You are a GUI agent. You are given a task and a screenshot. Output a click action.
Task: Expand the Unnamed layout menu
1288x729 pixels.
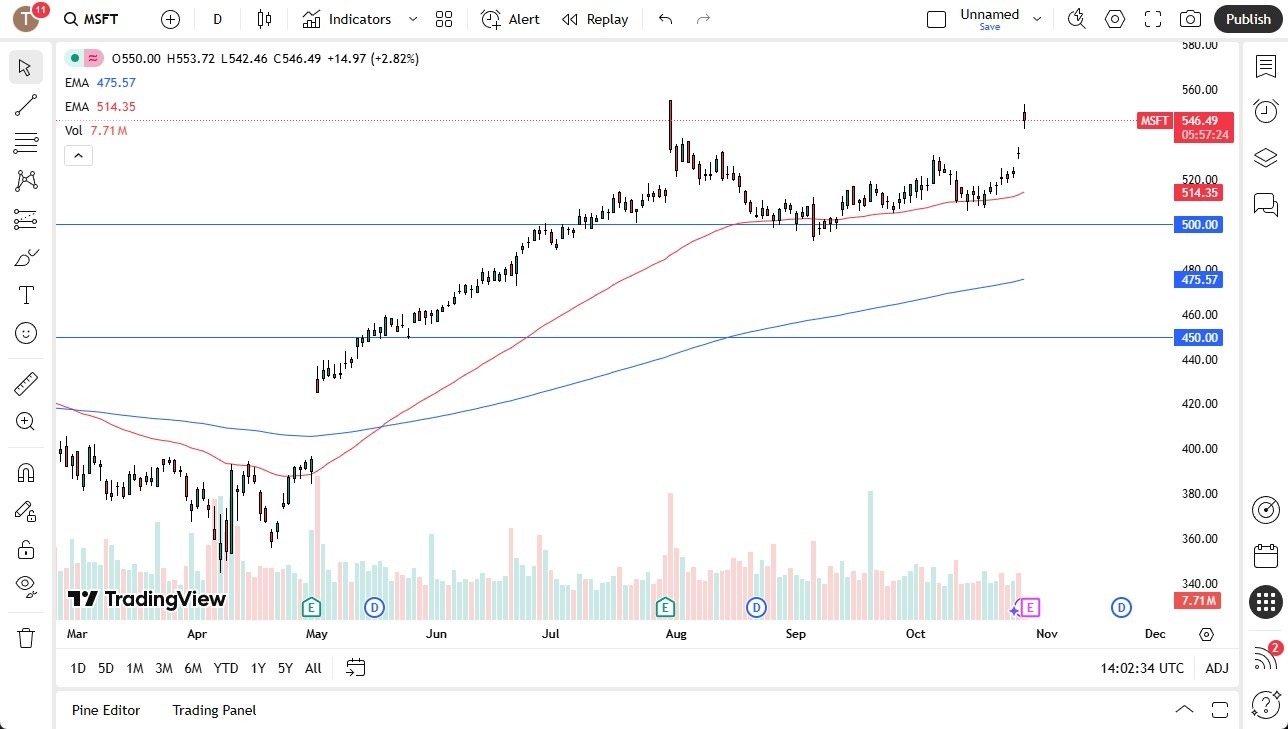coord(1037,17)
